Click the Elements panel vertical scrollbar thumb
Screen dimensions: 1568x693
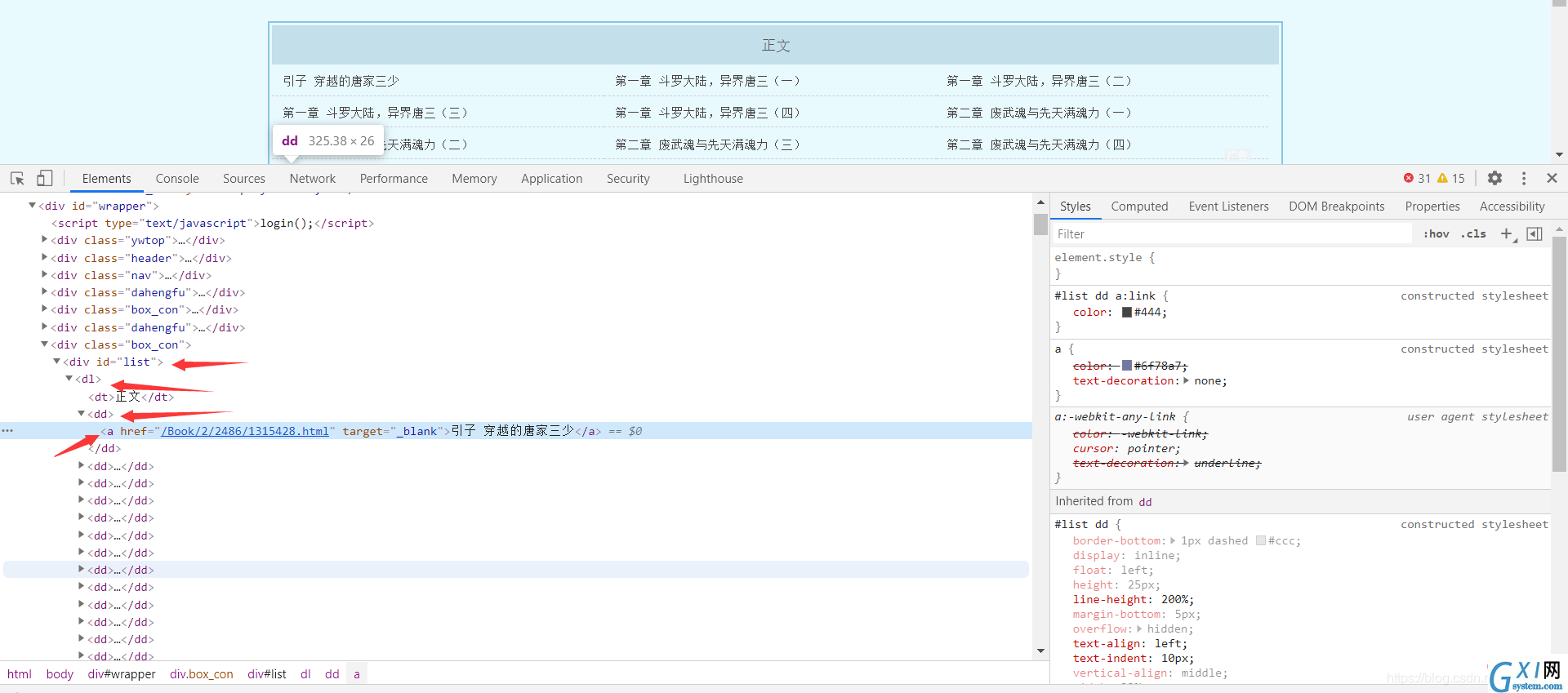[x=1040, y=224]
